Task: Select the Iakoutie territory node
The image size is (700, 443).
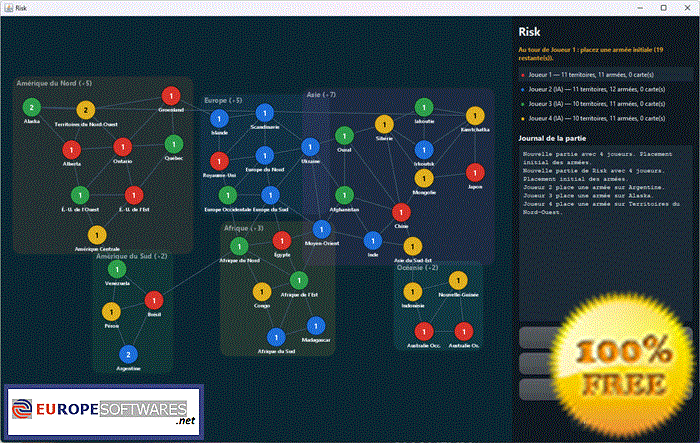Action: 424,107
